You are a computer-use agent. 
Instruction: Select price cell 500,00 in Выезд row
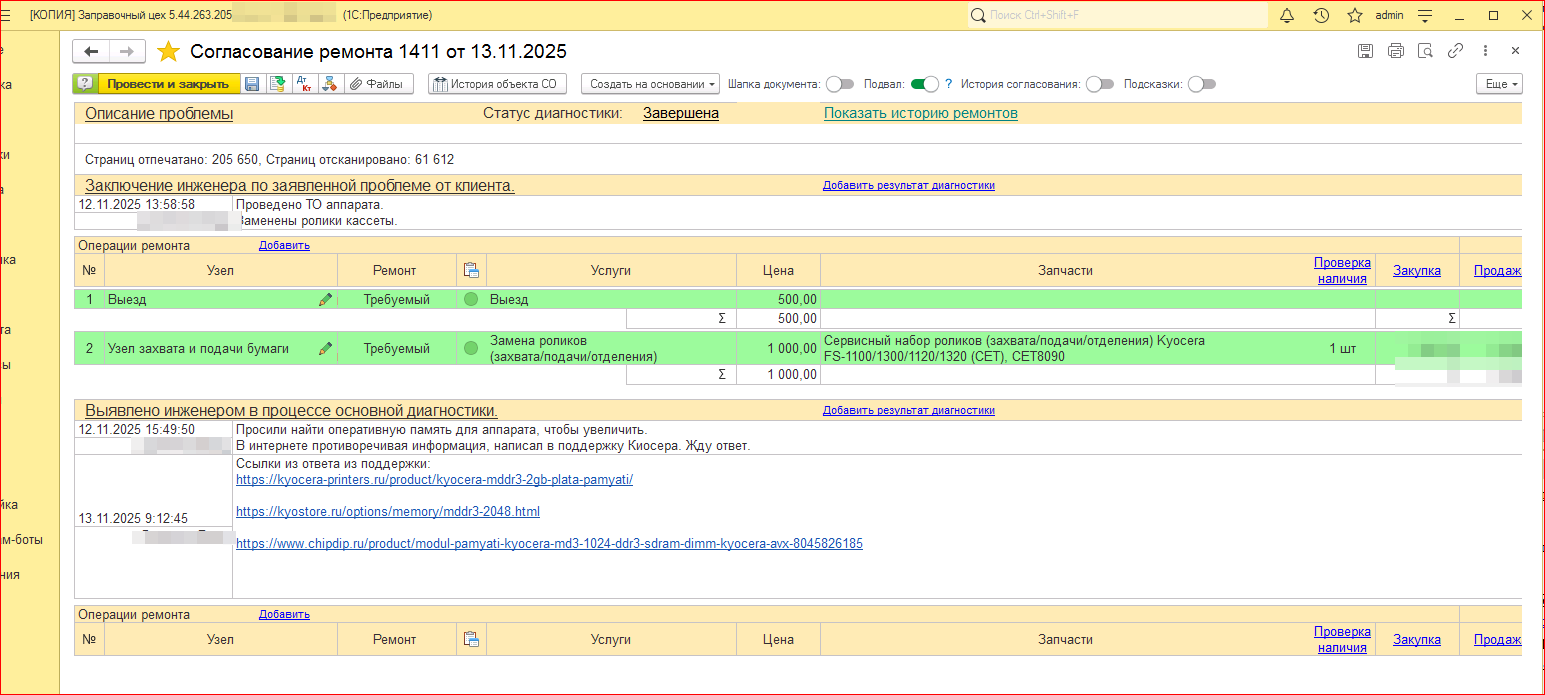tap(778, 299)
